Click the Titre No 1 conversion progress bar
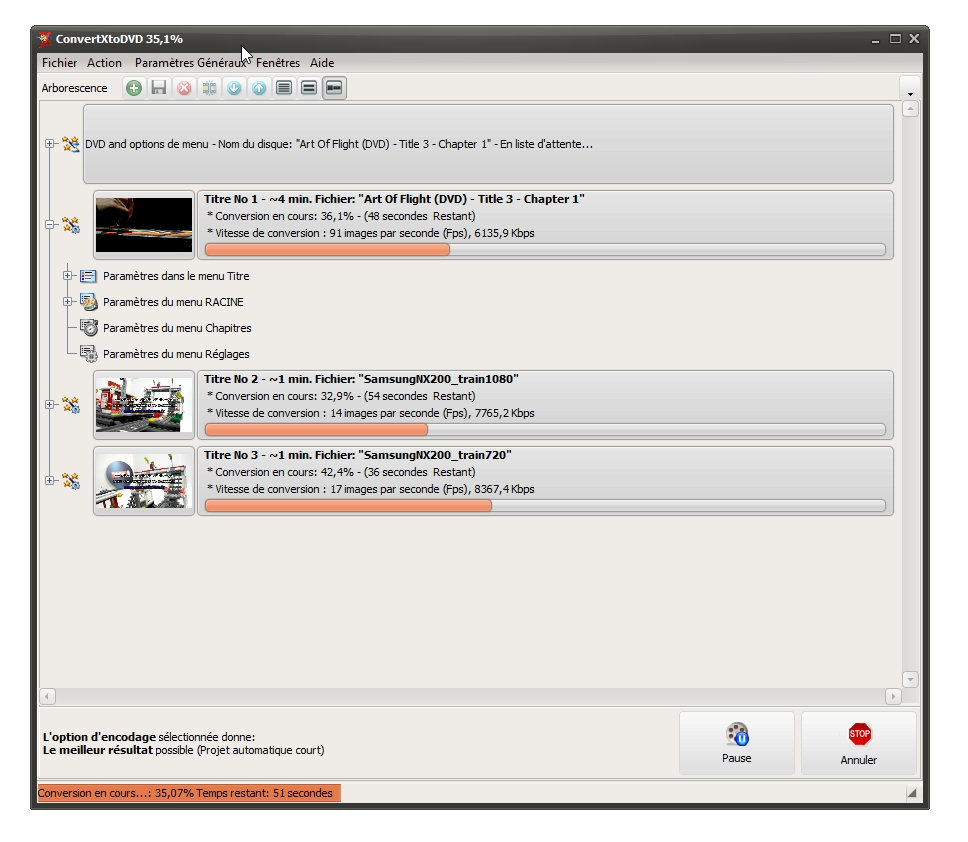The width and height of the screenshot is (968, 842). [x=545, y=249]
